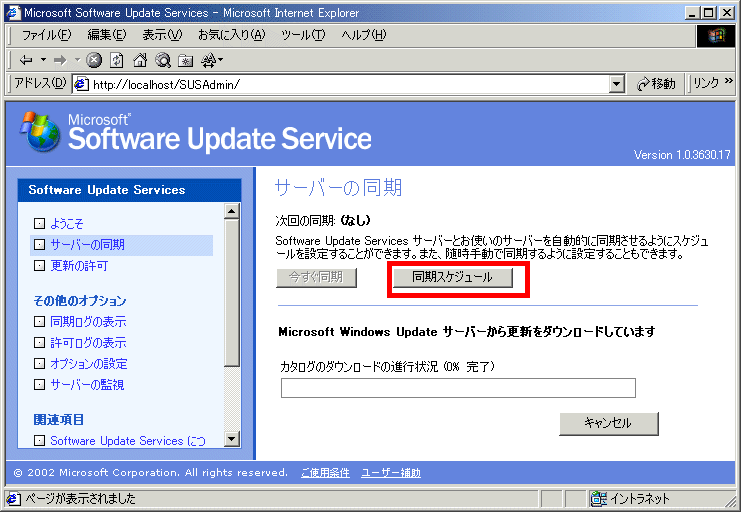Open the 表示(V) menu

[x=162, y=35]
